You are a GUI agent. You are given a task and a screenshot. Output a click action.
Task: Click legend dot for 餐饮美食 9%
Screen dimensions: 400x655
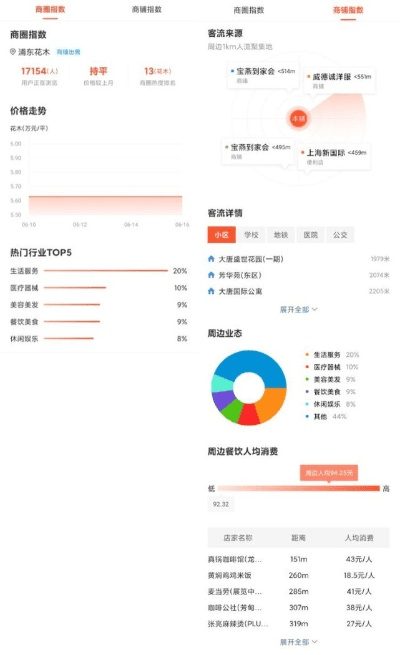coord(307,392)
